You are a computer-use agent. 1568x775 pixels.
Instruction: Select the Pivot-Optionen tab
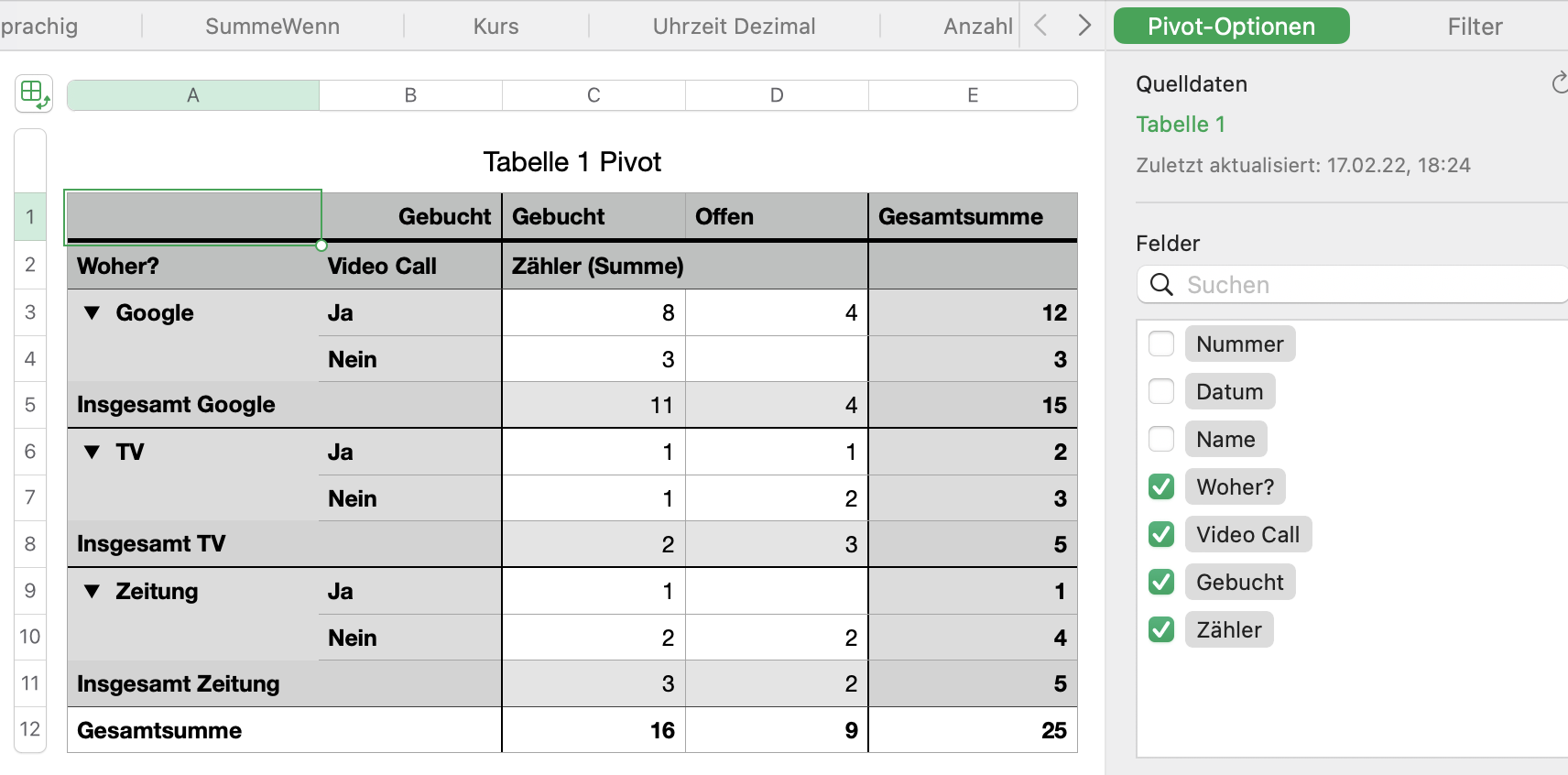(1231, 27)
